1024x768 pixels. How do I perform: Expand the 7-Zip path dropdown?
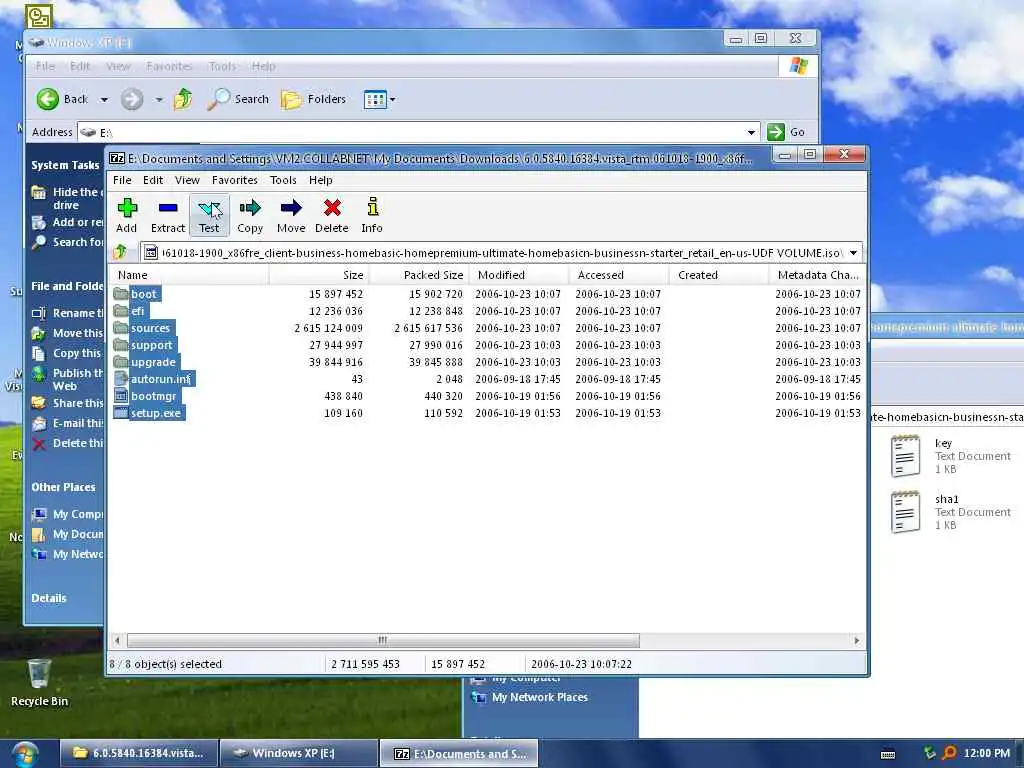pyautogui.click(x=853, y=253)
